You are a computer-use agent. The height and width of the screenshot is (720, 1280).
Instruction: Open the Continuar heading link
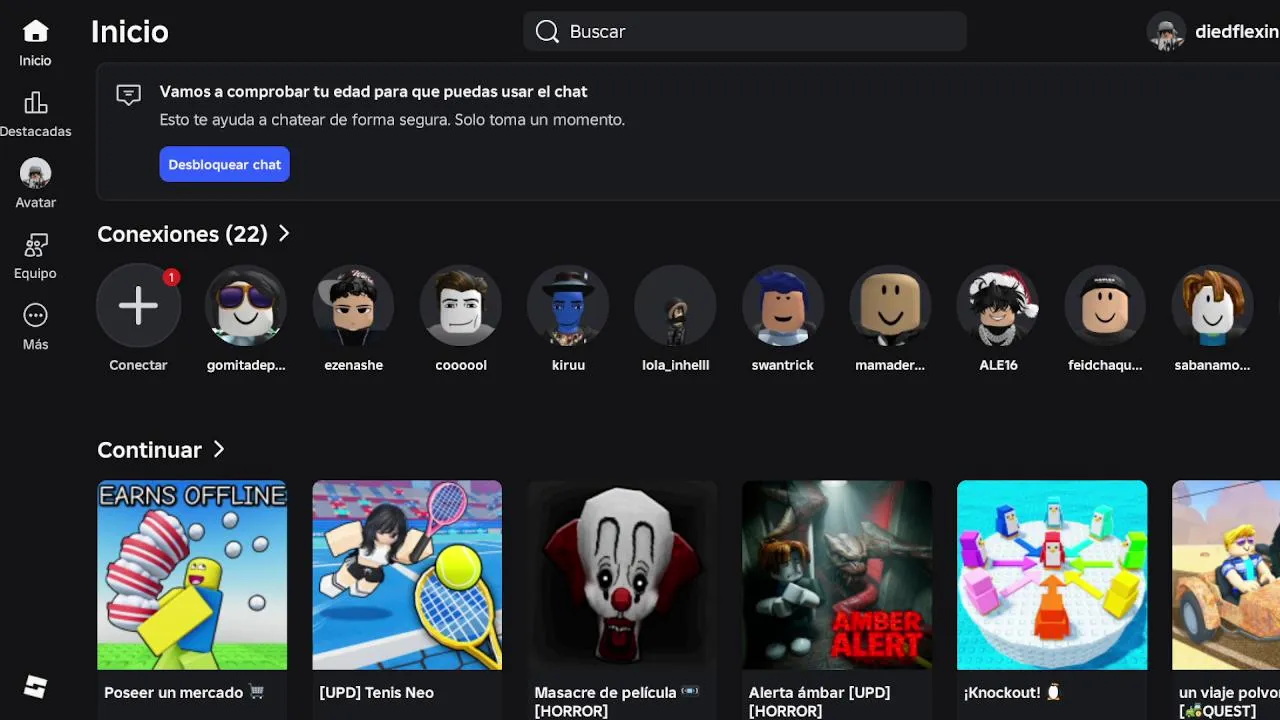click(149, 450)
